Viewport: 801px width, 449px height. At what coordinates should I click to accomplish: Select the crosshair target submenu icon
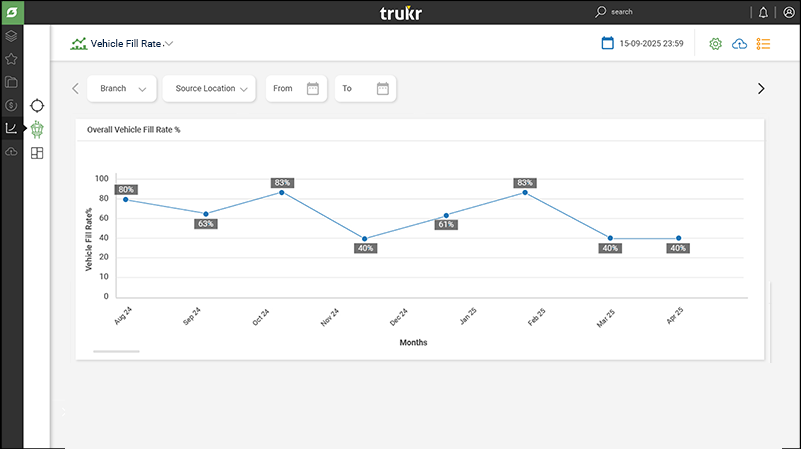click(37, 105)
